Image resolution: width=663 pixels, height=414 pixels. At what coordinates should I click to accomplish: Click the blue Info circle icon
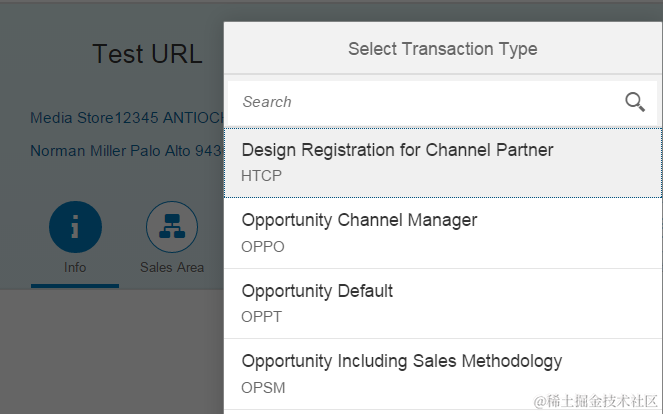pos(75,227)
